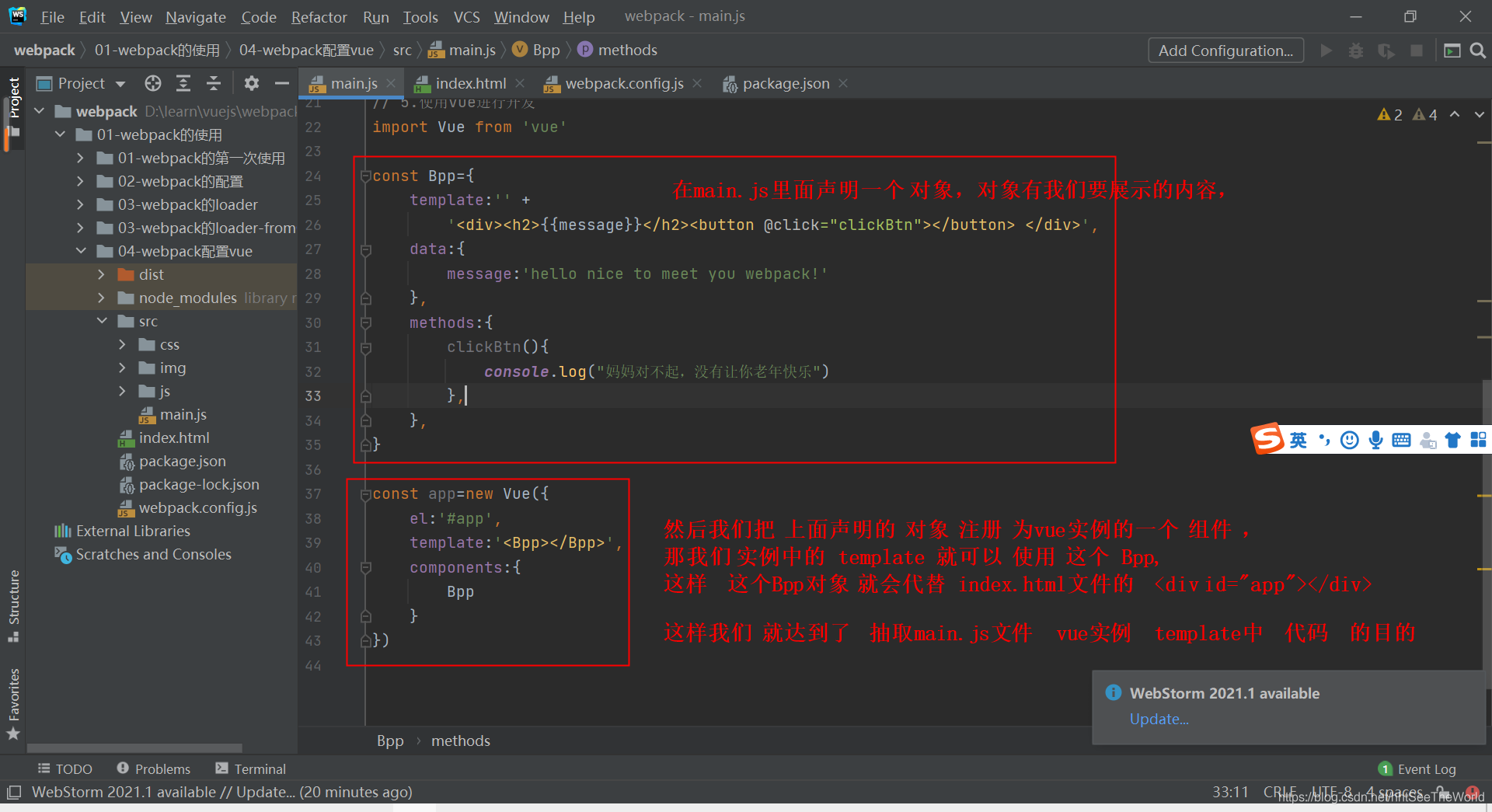
Task: Expand 01-webpack的第一次使用 folder
Action: [81, 158]
